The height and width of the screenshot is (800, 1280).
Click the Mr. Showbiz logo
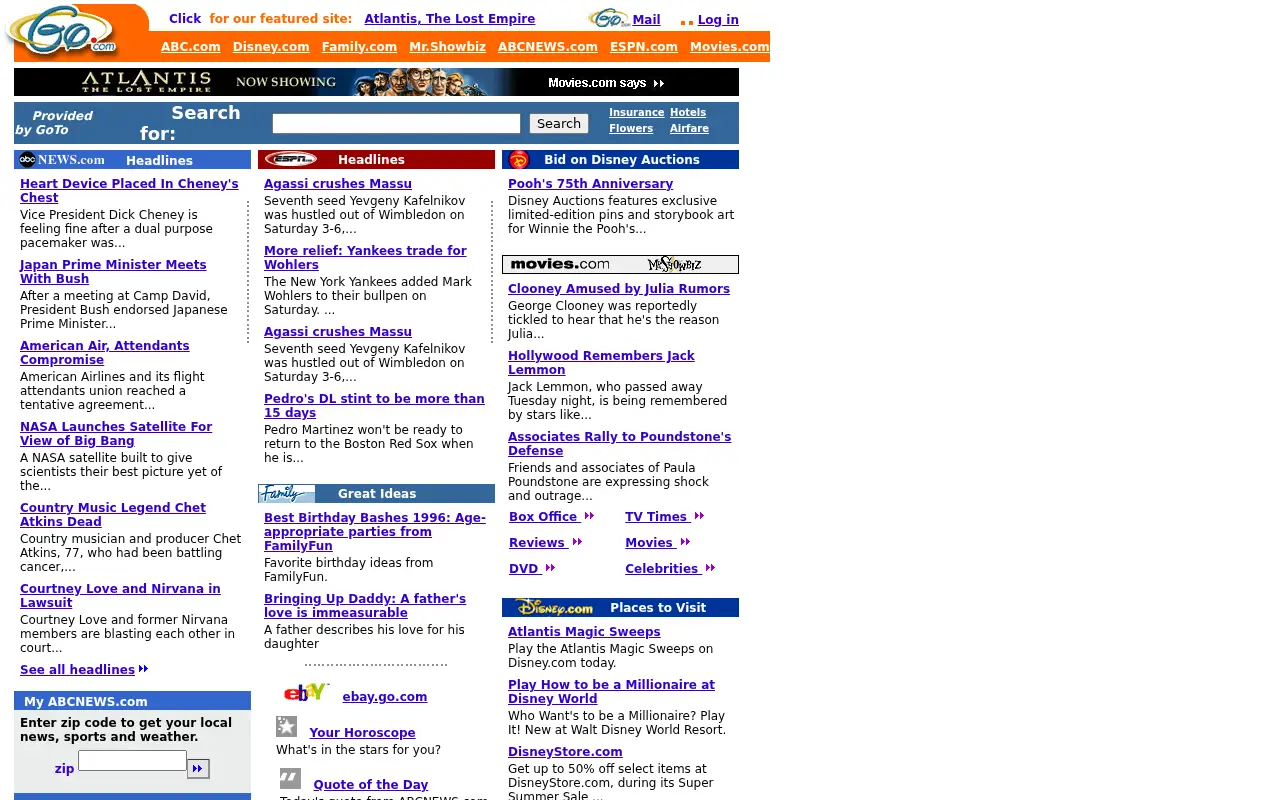click(x=674, y=264)
